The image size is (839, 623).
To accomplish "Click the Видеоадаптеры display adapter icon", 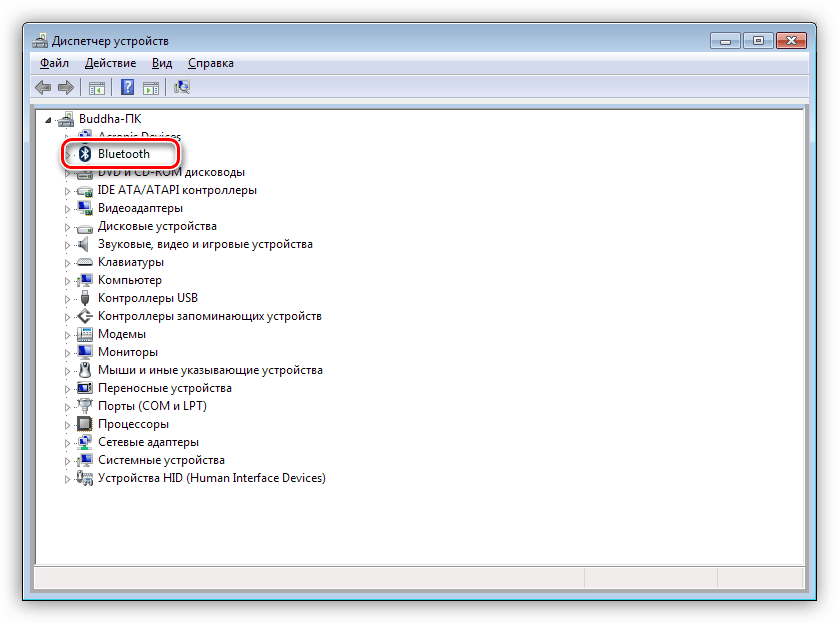I will [85, 208].
